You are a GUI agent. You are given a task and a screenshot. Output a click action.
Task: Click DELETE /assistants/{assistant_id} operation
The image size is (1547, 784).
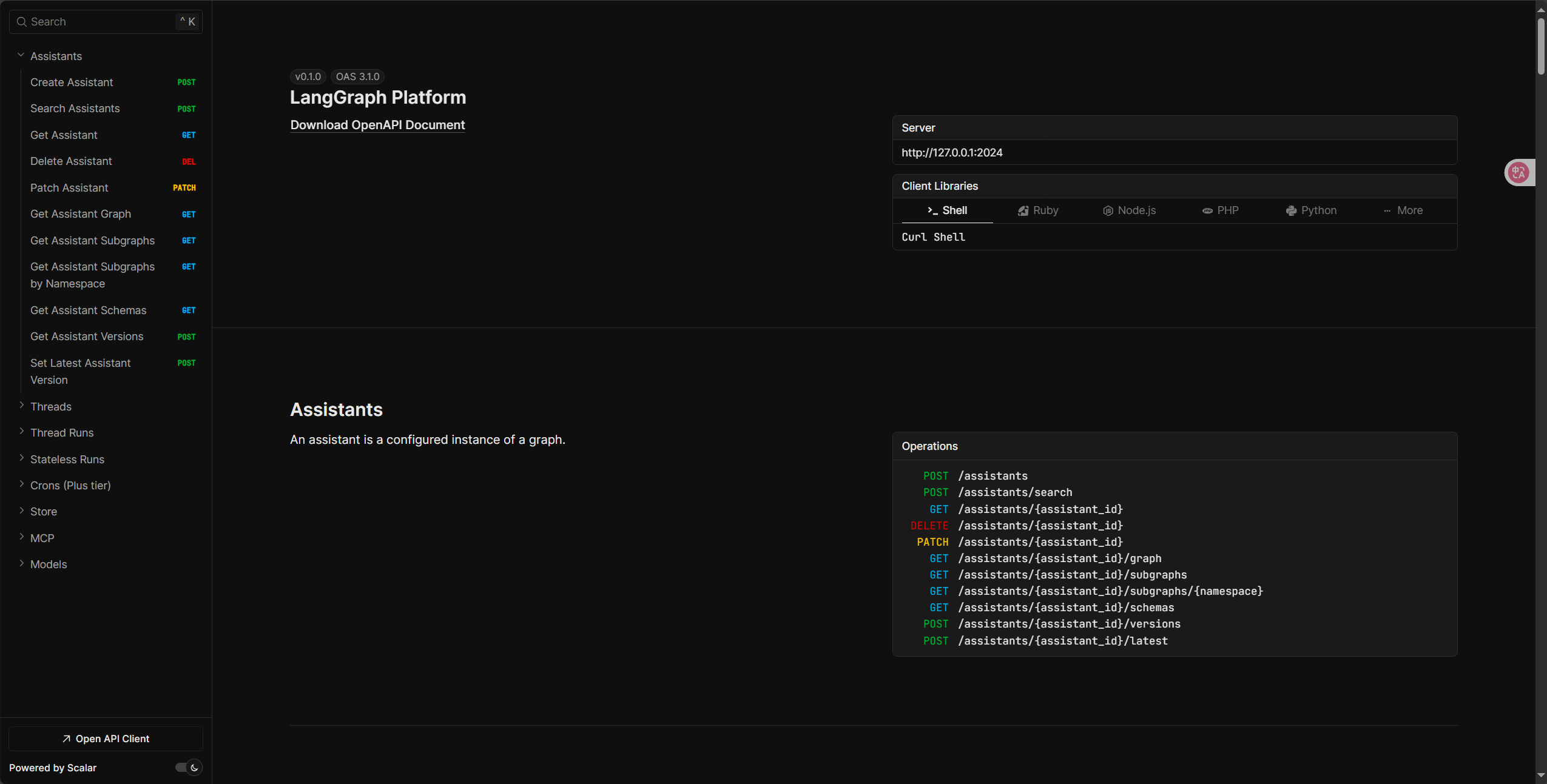tap(1017, 526)
